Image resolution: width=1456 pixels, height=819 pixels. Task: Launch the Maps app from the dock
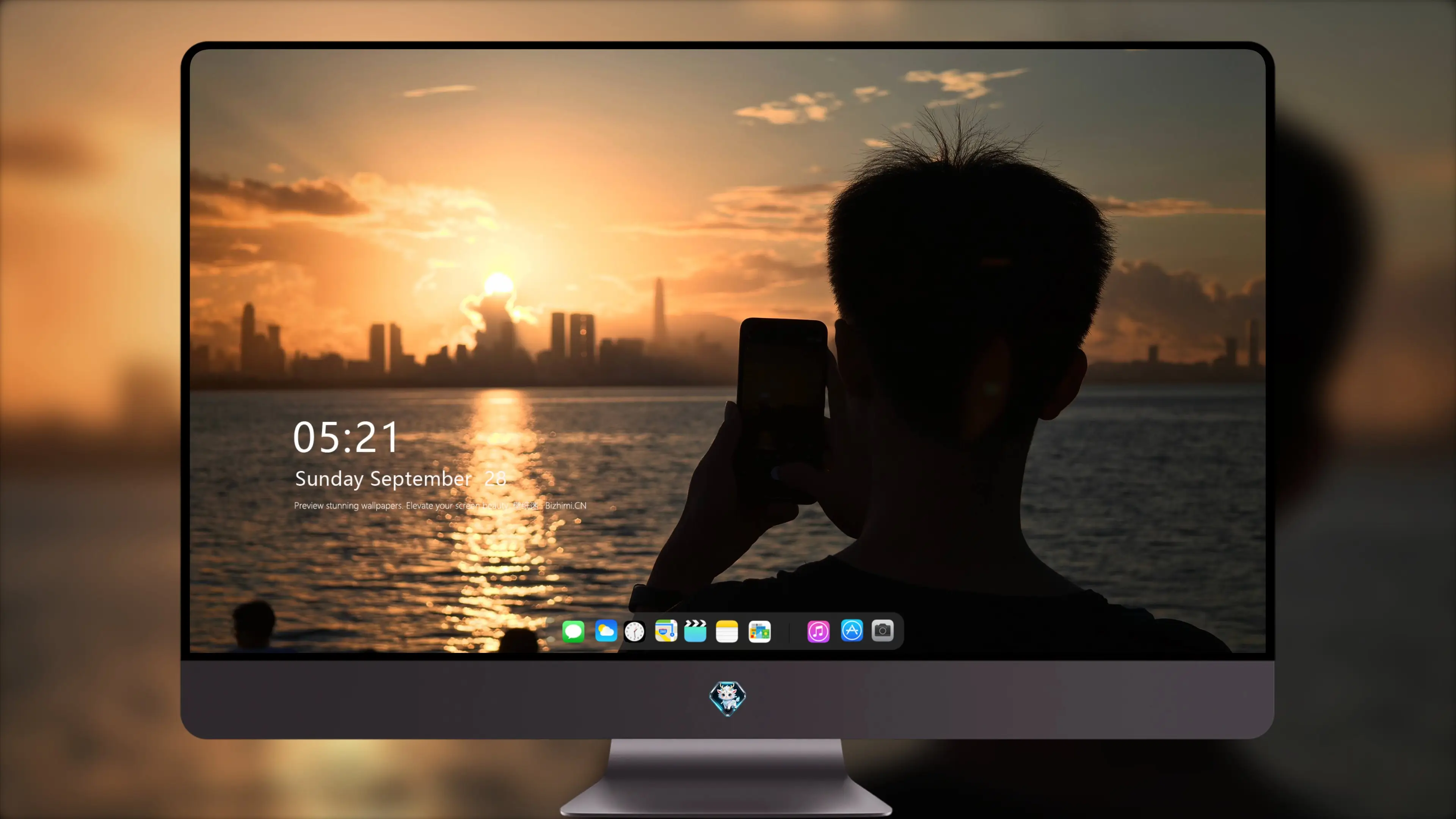(x=666, y=631)
